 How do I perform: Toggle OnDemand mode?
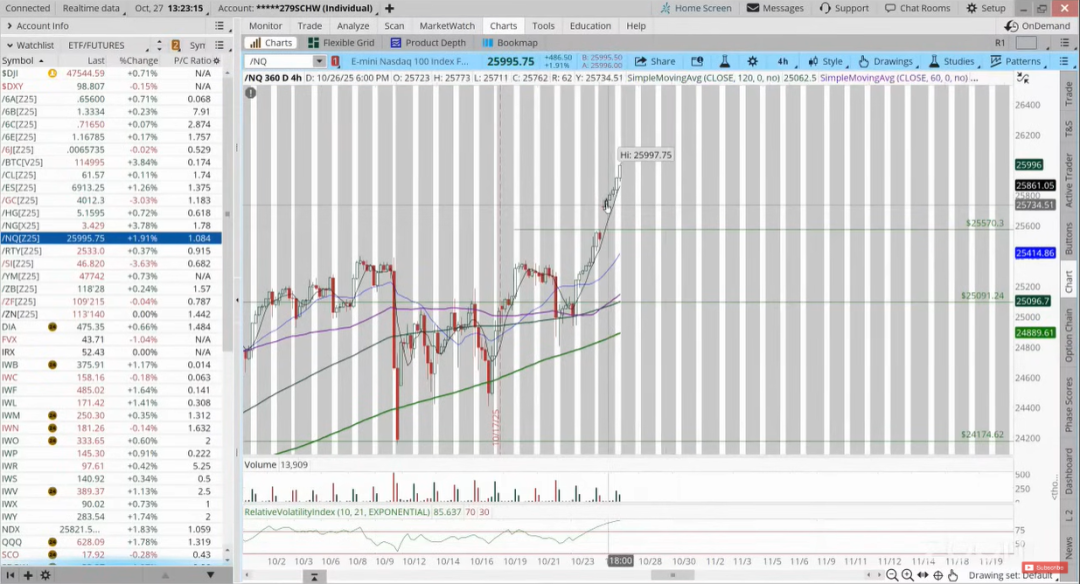pyautogui.click(x=1037, y=25)
